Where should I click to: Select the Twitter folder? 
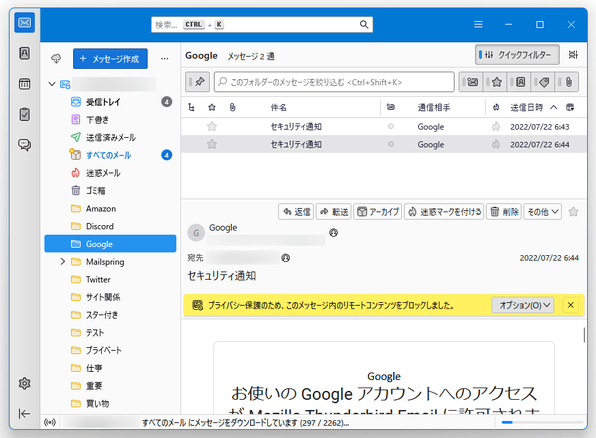(x=110, y=279)
